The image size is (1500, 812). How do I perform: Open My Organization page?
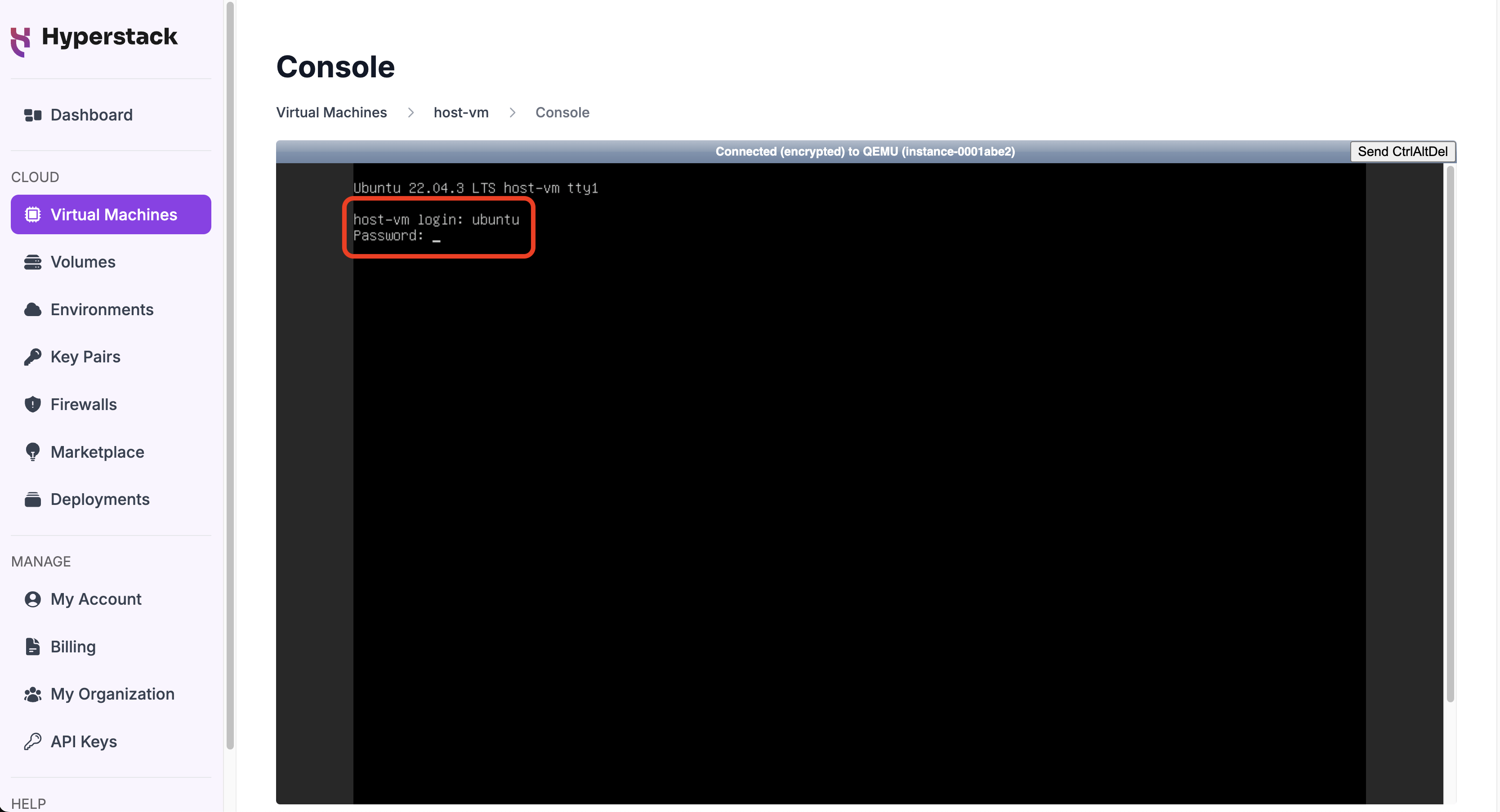coord(111,694)
